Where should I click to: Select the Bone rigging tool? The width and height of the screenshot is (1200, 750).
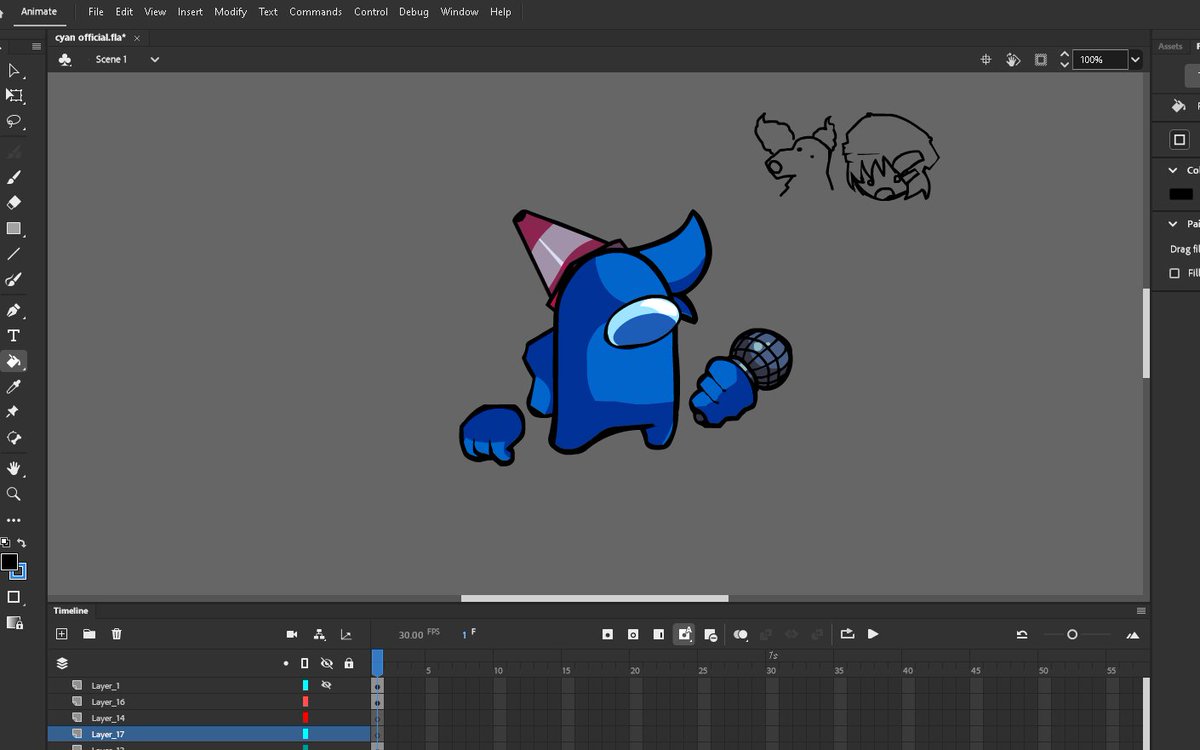click(14, 438)
